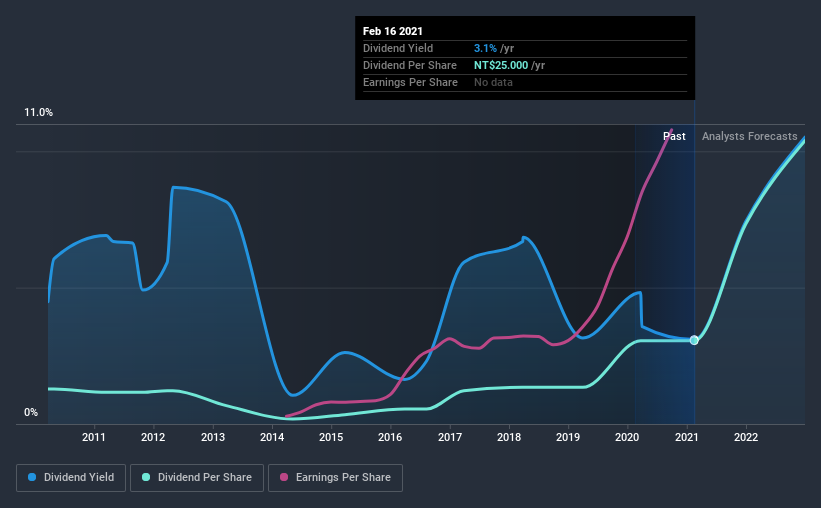Click the 11.0% y-axis label

[x=38, y=113]
